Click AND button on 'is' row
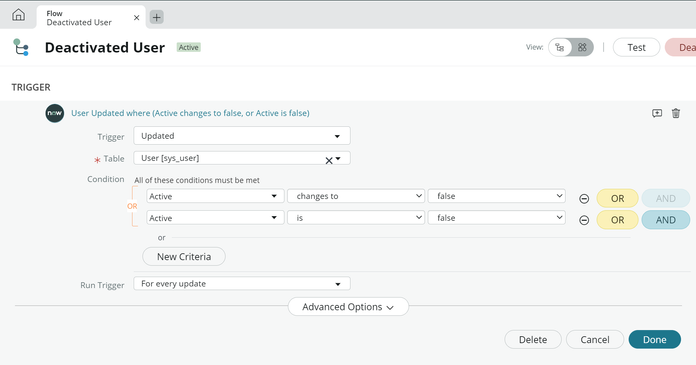This screenshot has width=696, height=365. [666, 220]
